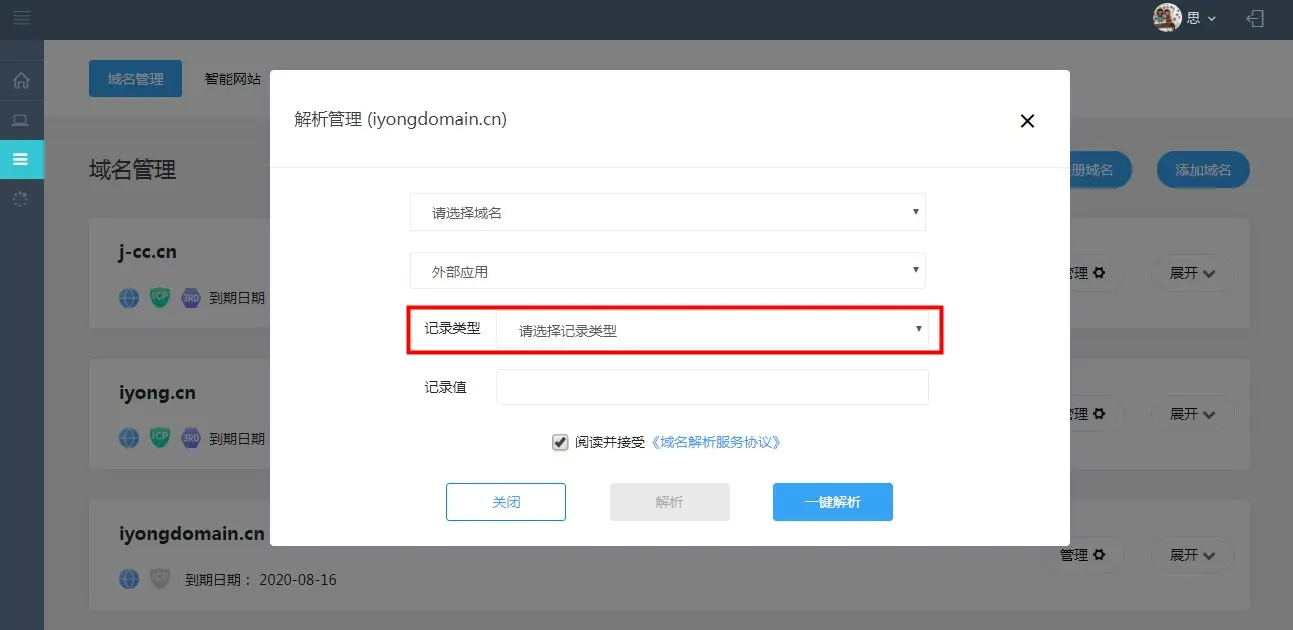Screen dimensions: 1293x630
Task: Open the home icon in sidebar
Action: point(21,80)
